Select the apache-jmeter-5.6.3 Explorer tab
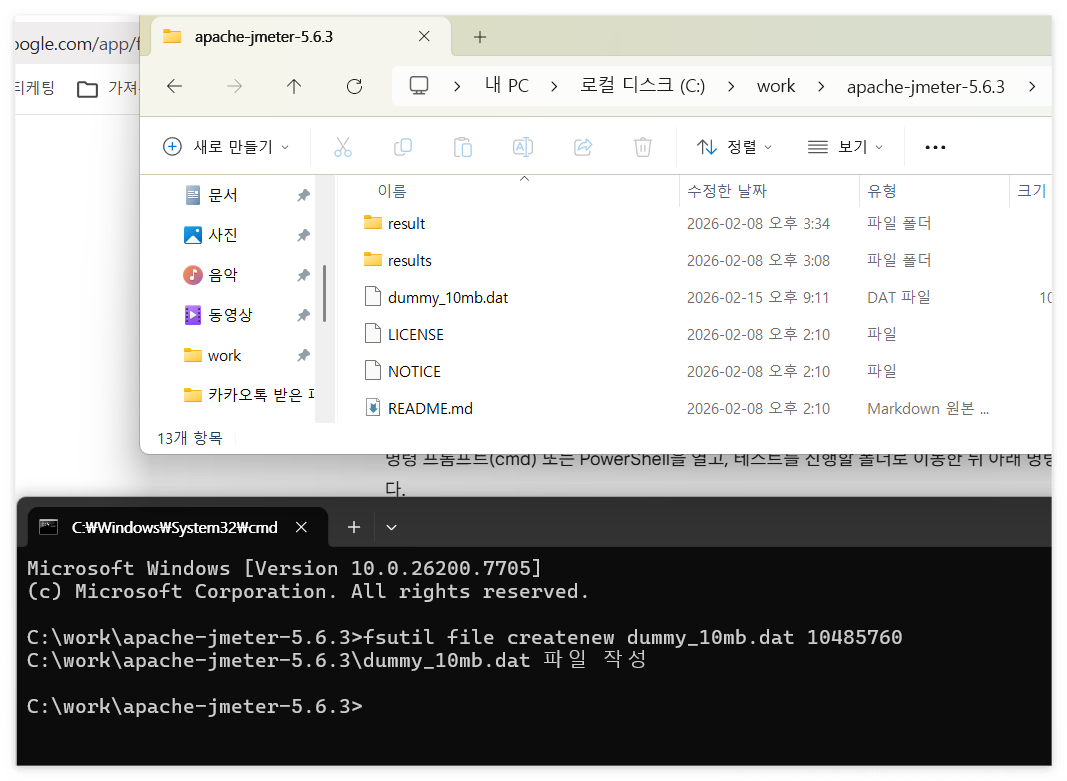This screenshot has width=1067, height=781. click(299, 37)
